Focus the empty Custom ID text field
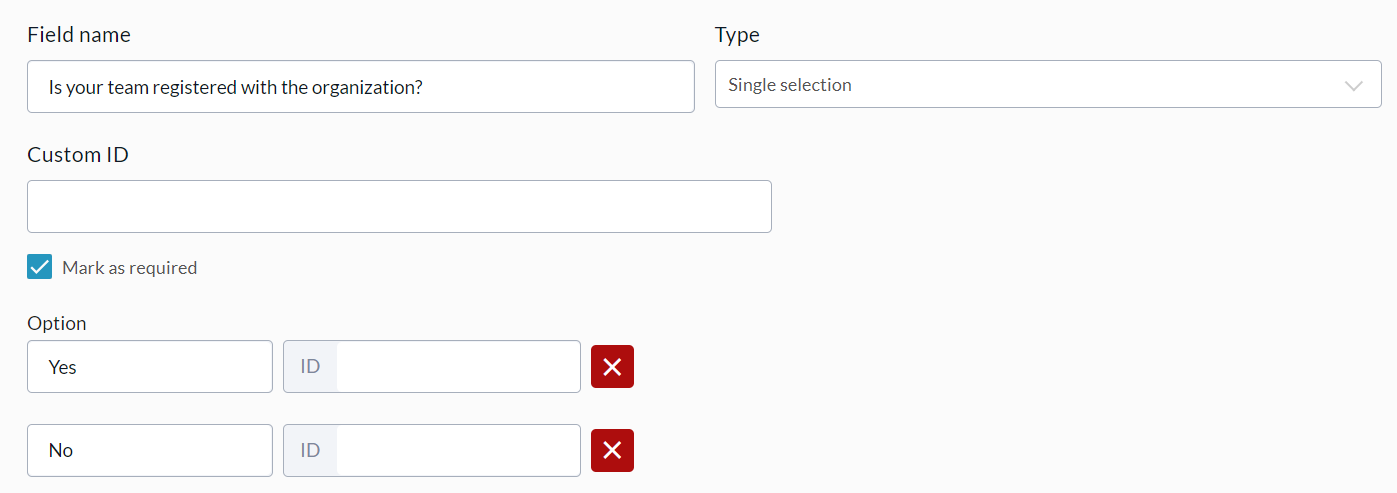Viewport: 1397px width, 493px height. pyautogui.click(x=399, y=207)
